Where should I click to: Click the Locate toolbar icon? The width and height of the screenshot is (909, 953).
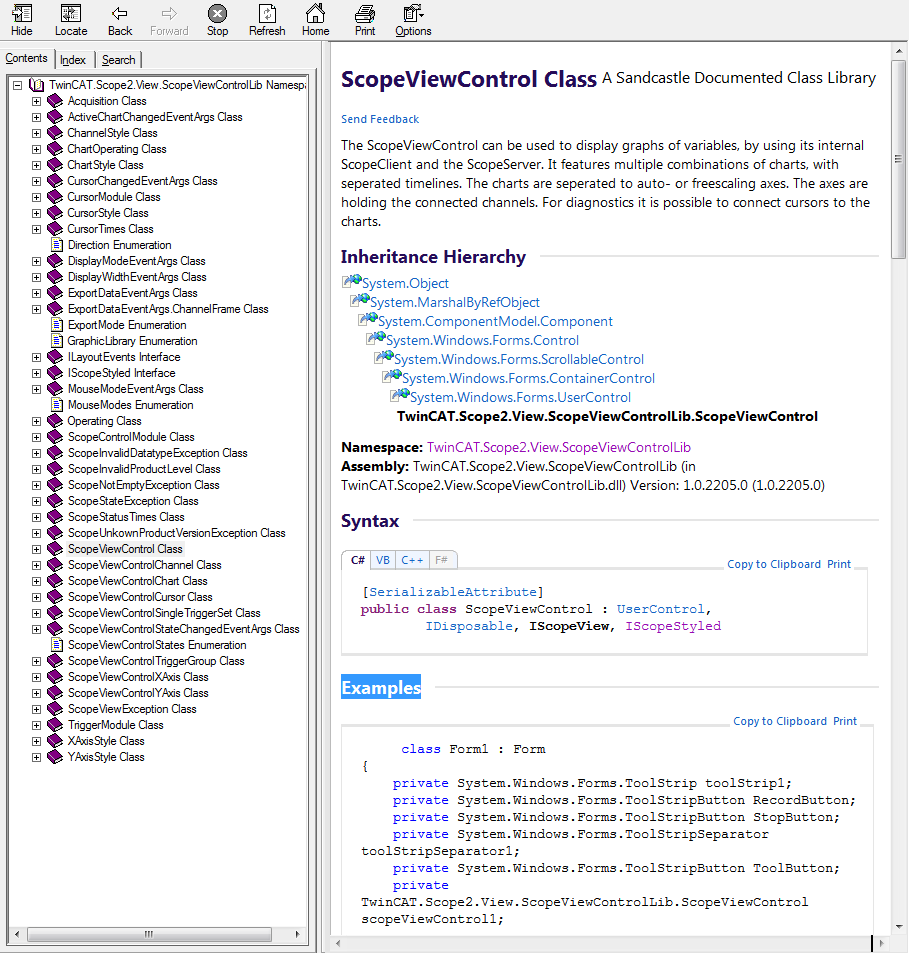click(71, 20)
